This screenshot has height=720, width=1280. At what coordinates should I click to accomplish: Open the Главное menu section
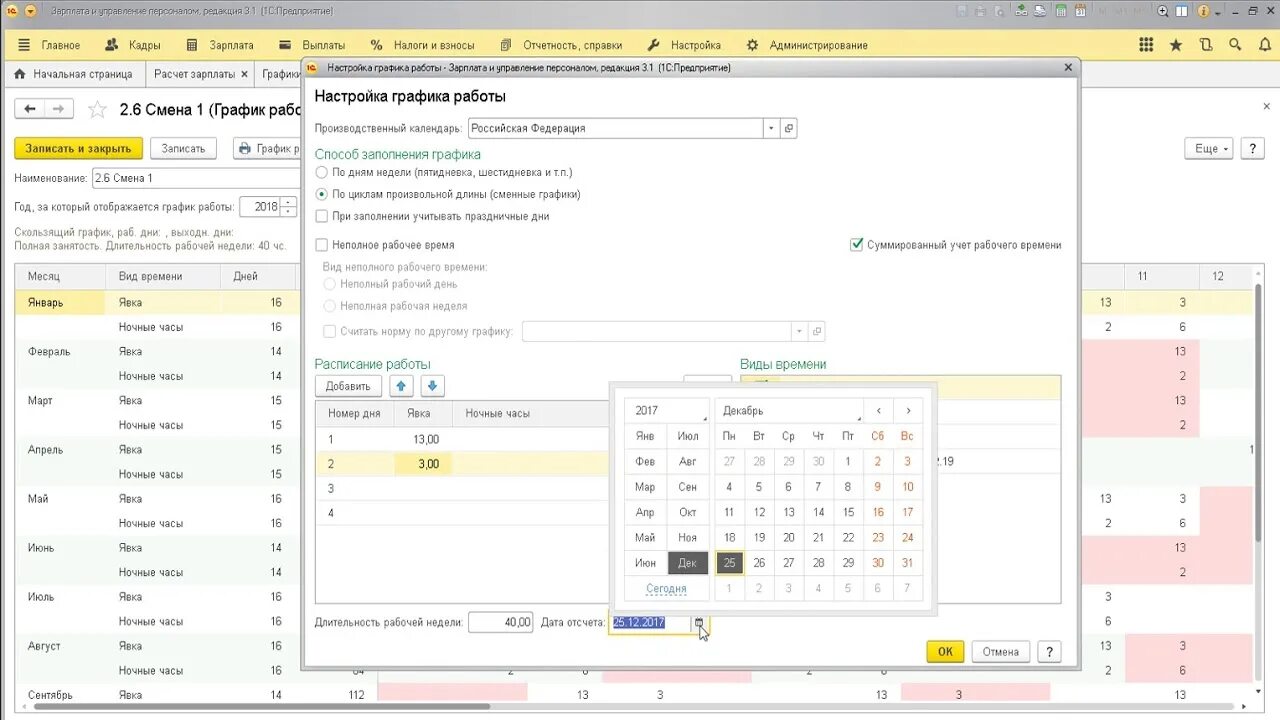pyautogui.click(x=50, y=45)
